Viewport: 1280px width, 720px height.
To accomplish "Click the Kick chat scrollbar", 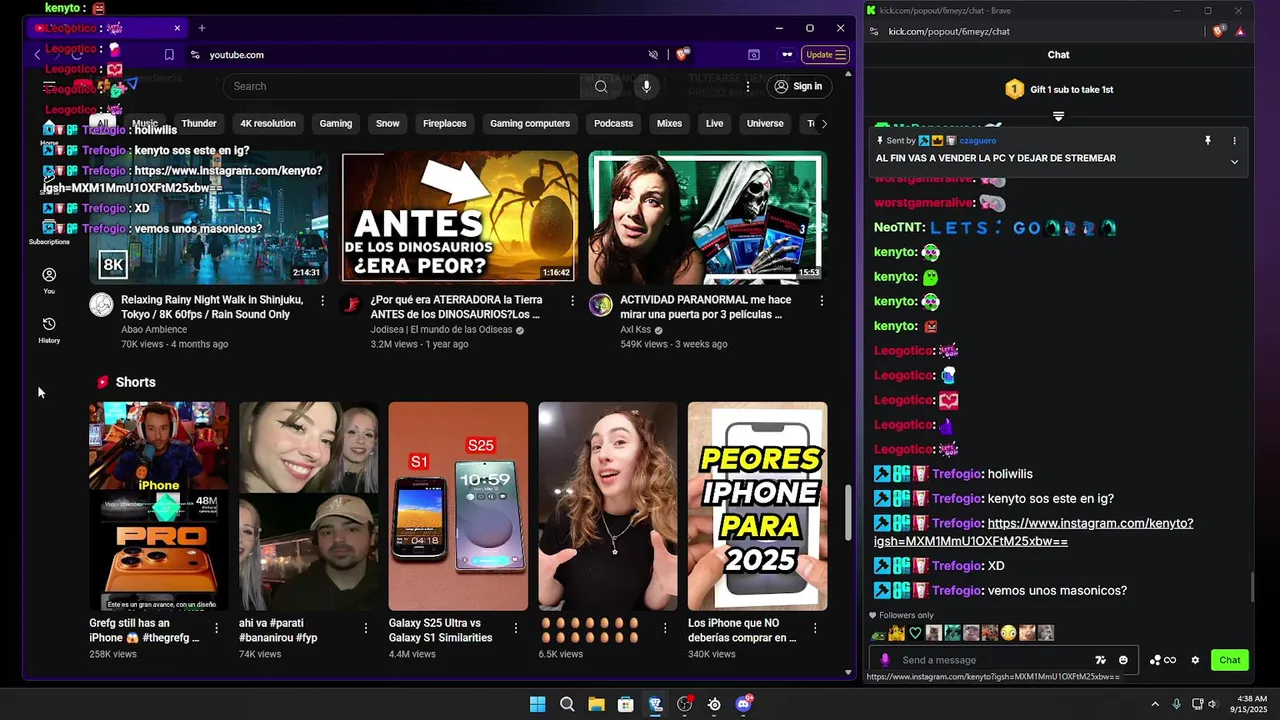I will click(x=1252, y=588).
